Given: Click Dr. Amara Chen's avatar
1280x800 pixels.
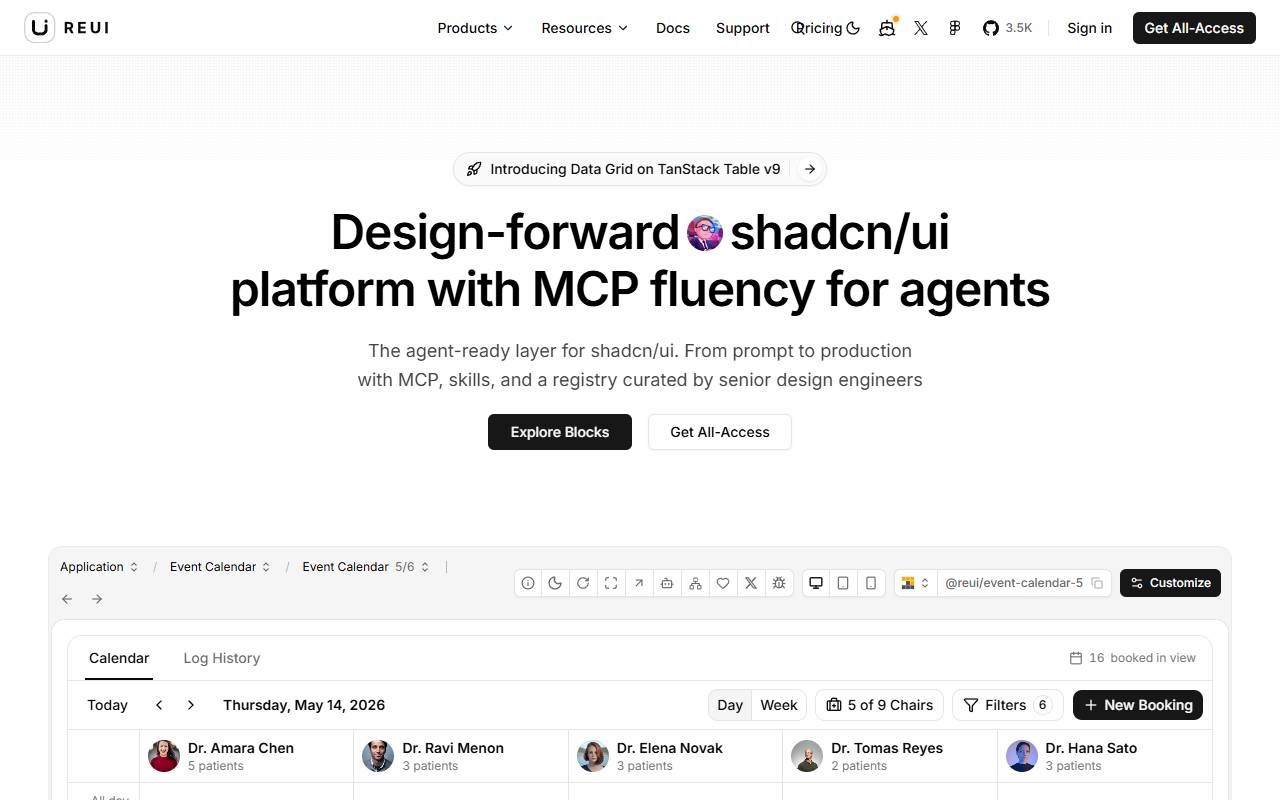Looking at the screenshot, I should click(x=164, y=756).
